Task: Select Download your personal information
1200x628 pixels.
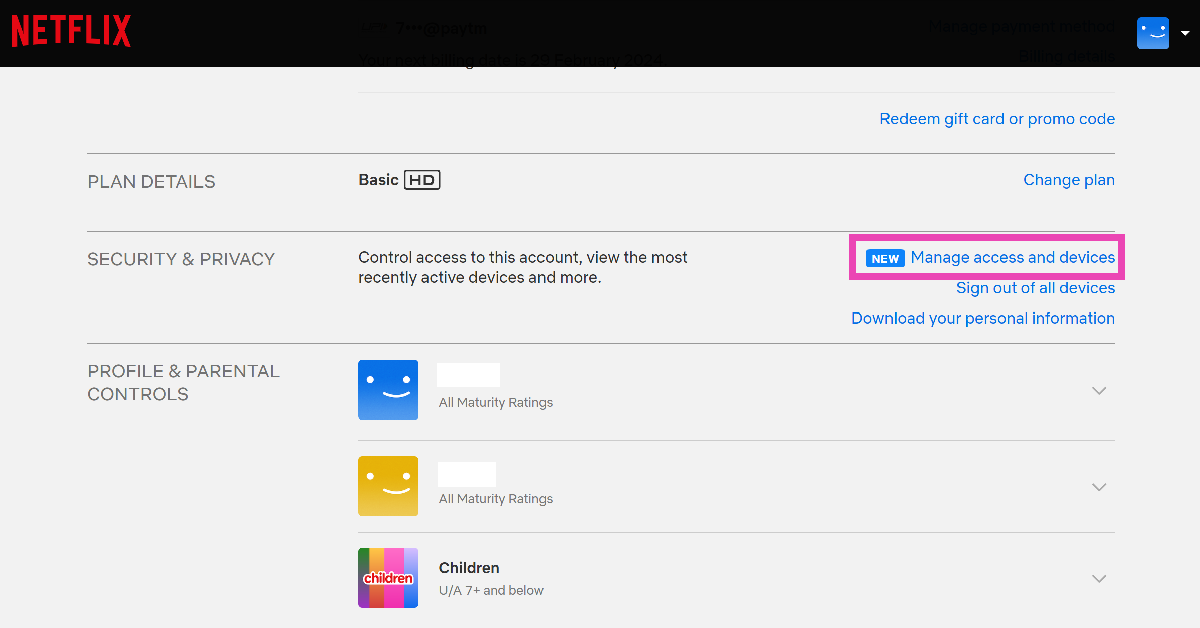Action: (983, 318)
